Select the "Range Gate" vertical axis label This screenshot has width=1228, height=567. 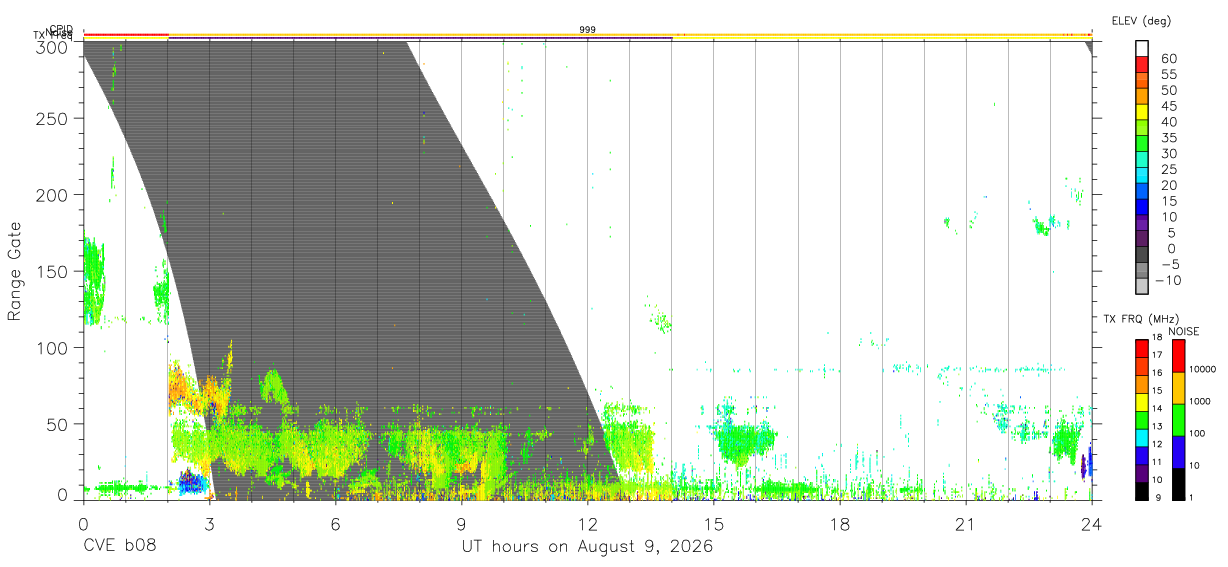tap(15, 272)
